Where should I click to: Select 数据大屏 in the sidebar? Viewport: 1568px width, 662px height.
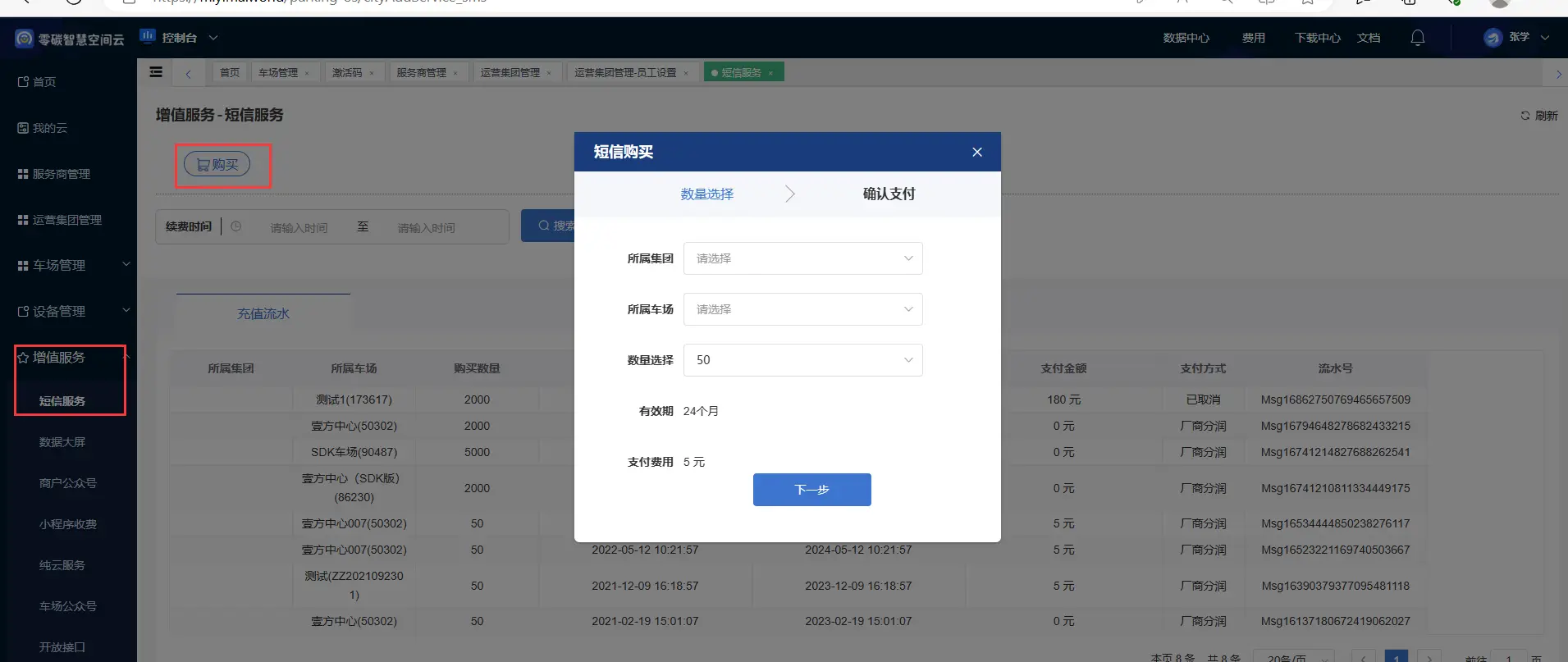point(62,442)
